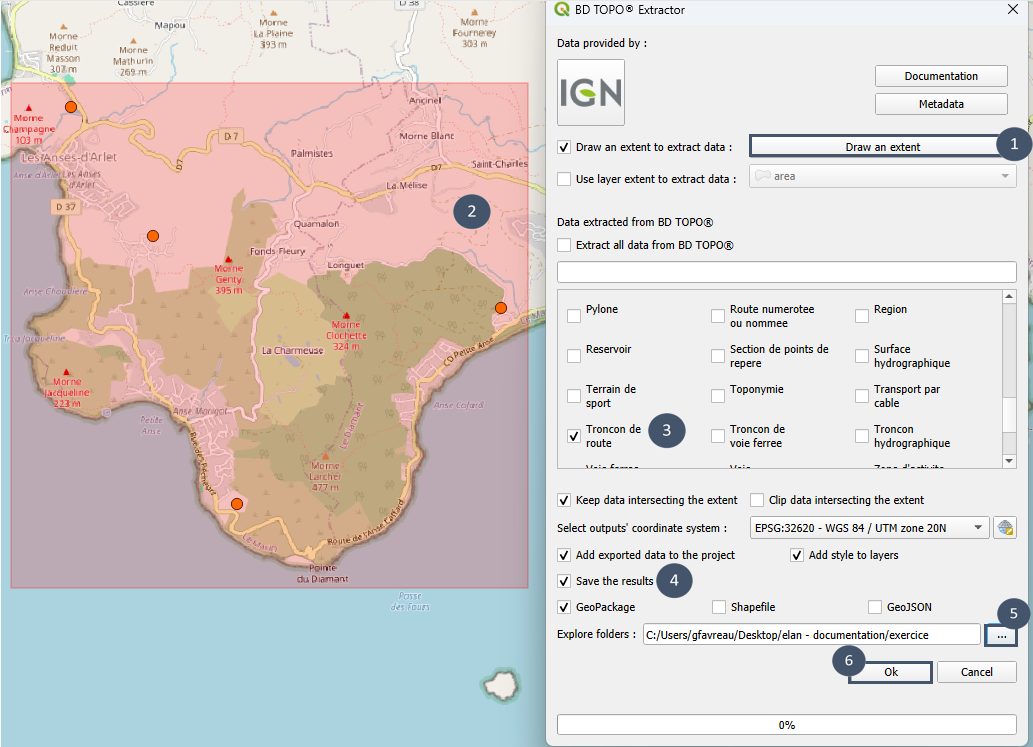
Task: Uncheck the Troncon de route checkbox
Action: click(574, 436)
